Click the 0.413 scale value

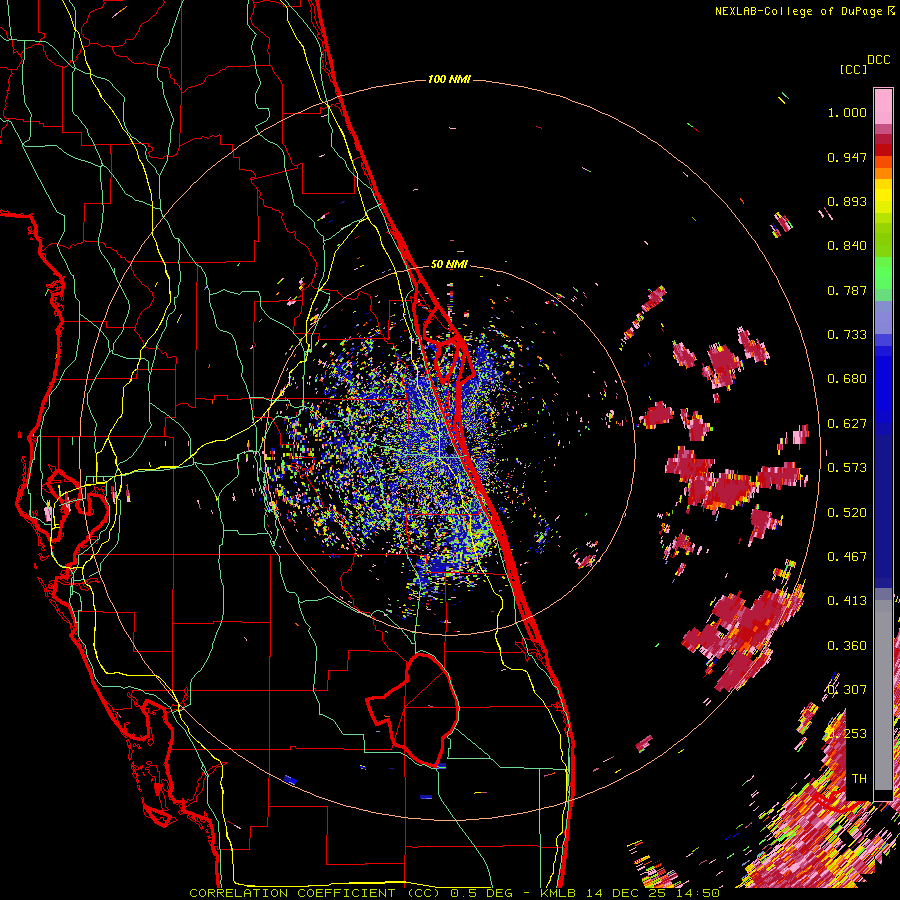tap(847, 601)
